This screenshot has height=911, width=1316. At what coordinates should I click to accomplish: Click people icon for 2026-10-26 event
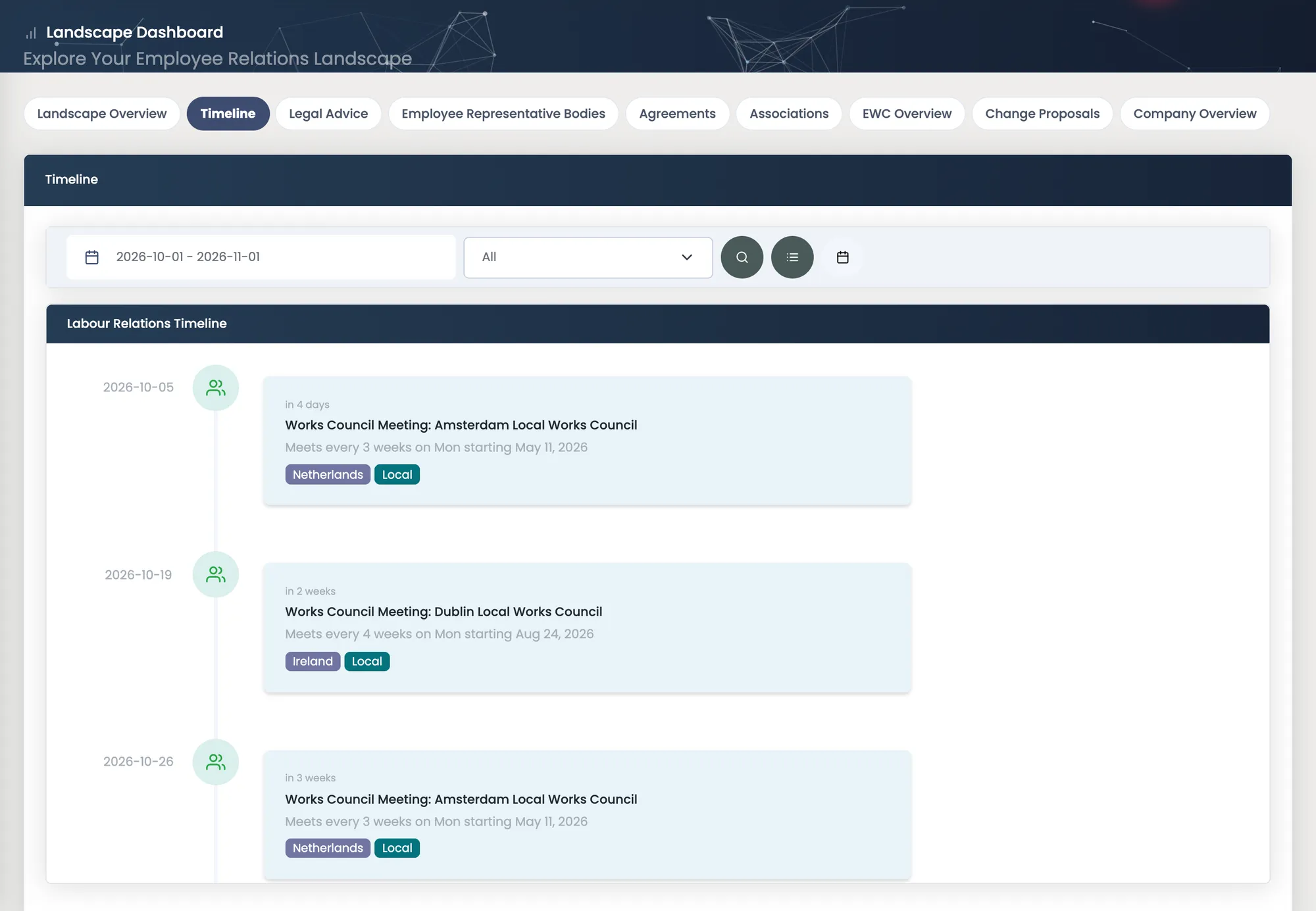(x=216, y=762)
